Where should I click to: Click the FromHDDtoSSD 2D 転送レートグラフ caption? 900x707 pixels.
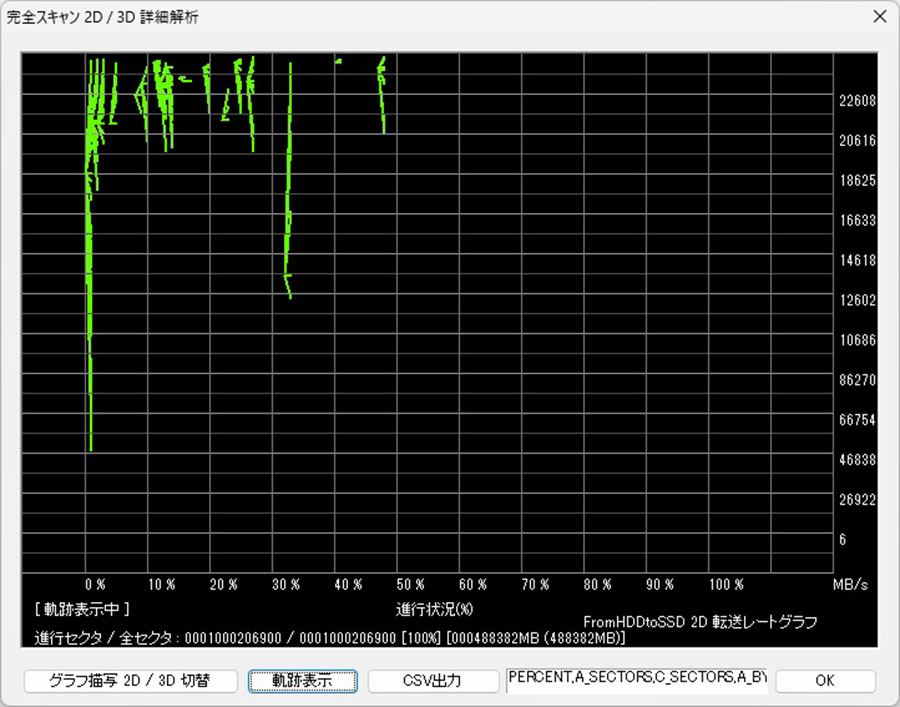[x=700, y=622]
